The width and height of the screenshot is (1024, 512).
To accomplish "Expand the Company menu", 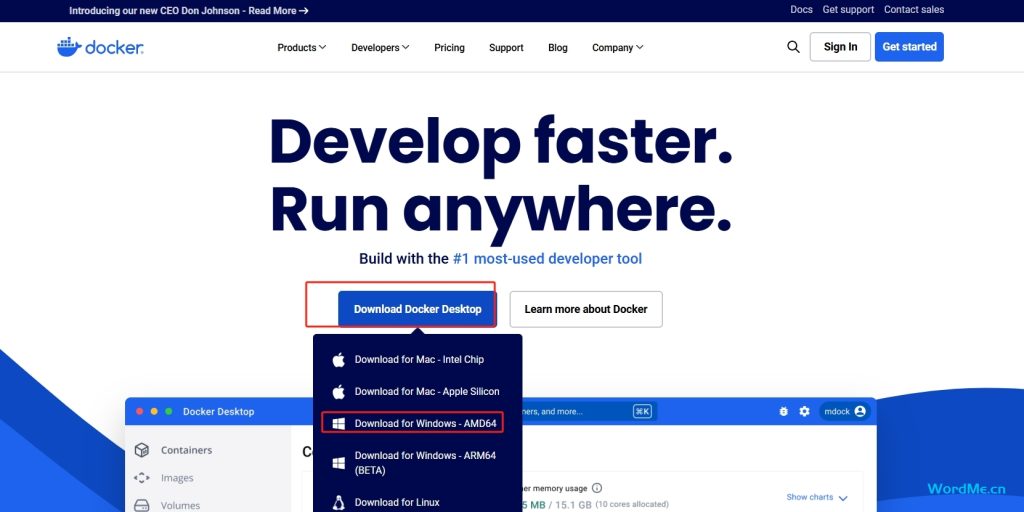I will [618, 48].
